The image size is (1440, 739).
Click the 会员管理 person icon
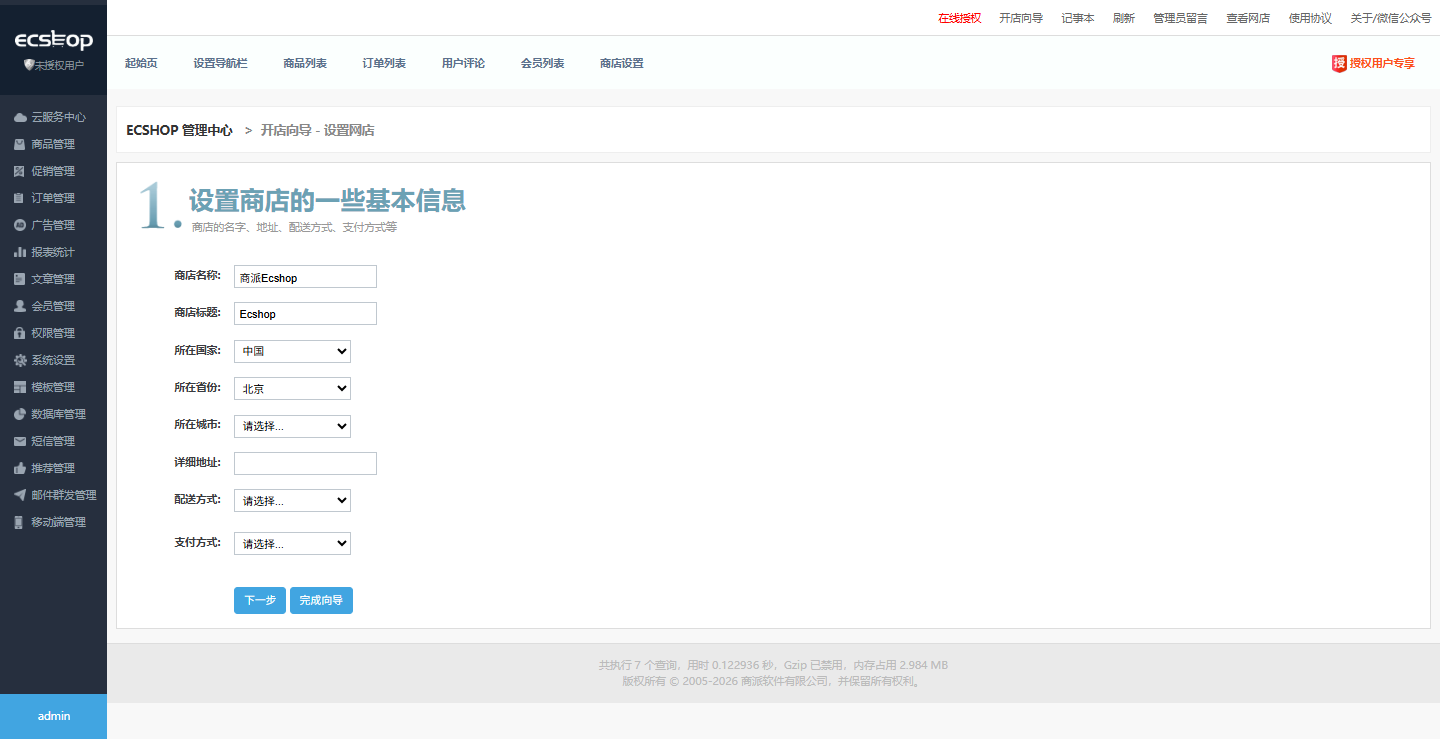(20, 306)
